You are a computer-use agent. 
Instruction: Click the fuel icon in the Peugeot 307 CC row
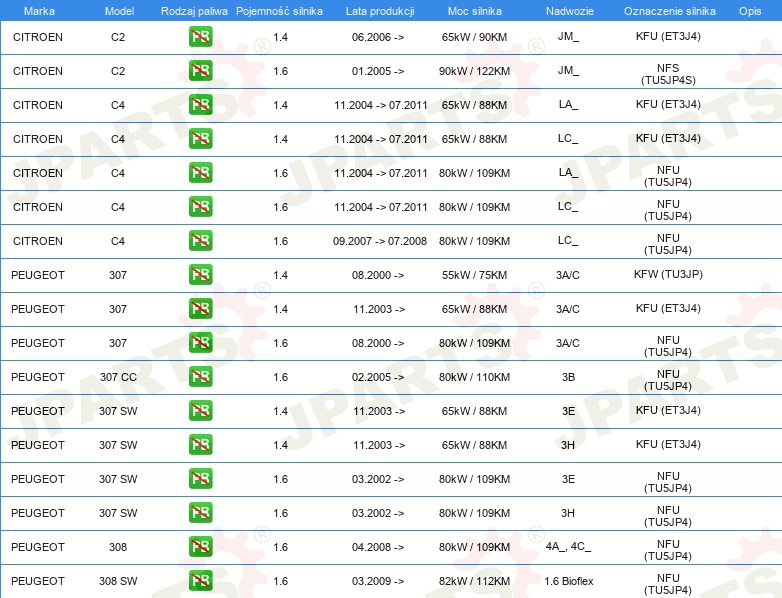(200, 377)
